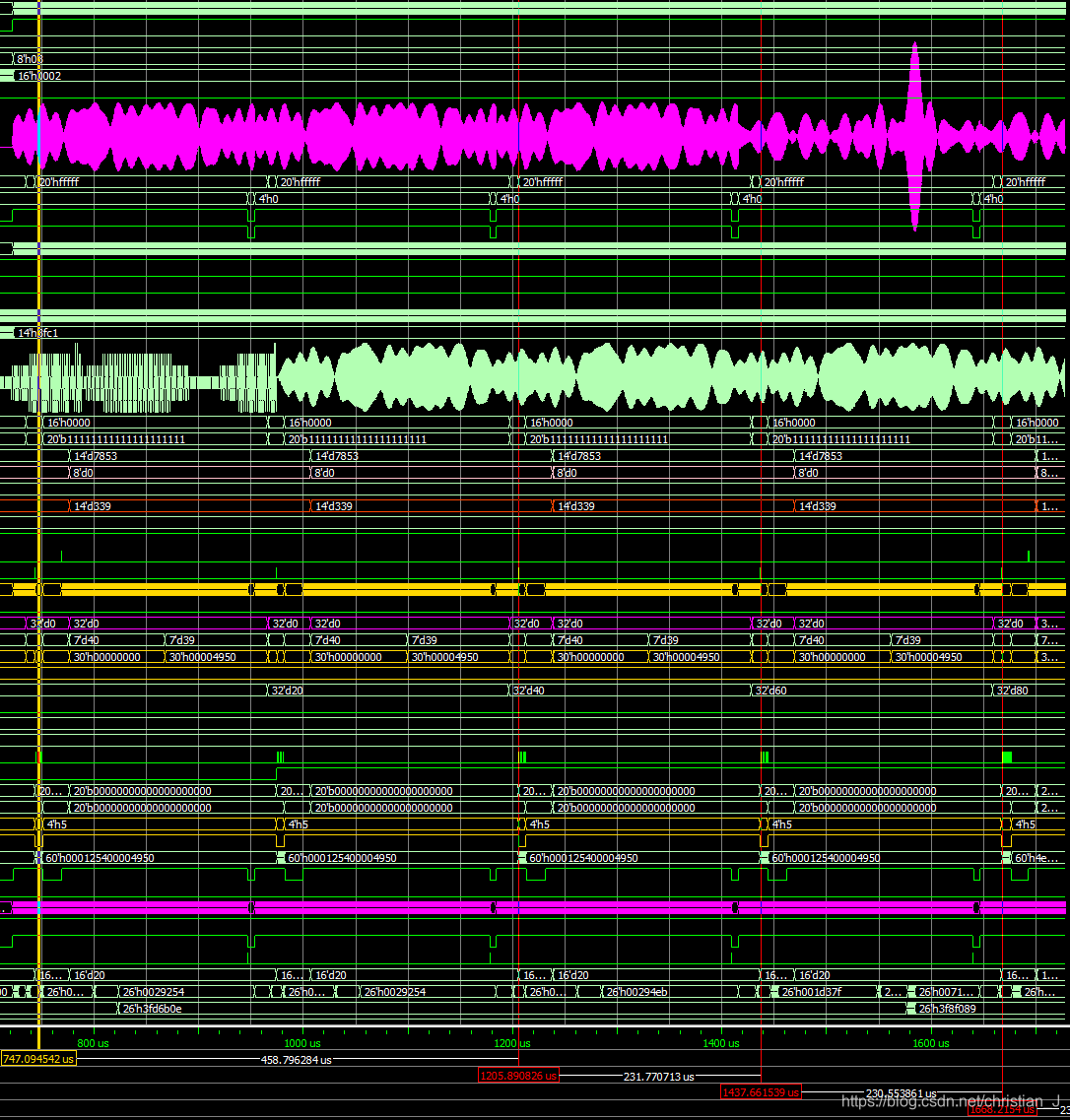Click the counter value 32'd20
1070x1120 pixels.
coord(287,691)
